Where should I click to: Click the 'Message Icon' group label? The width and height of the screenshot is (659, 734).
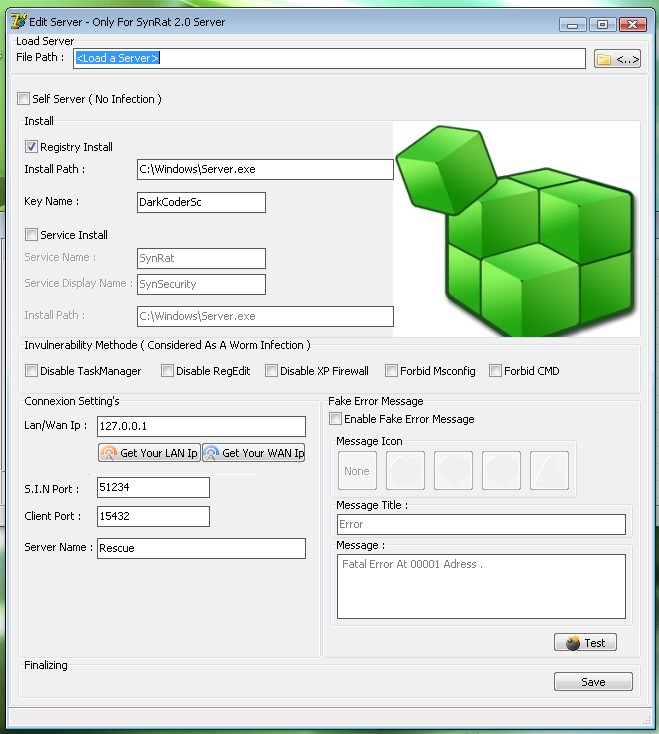pyautogui.click(x=369, y=441)
